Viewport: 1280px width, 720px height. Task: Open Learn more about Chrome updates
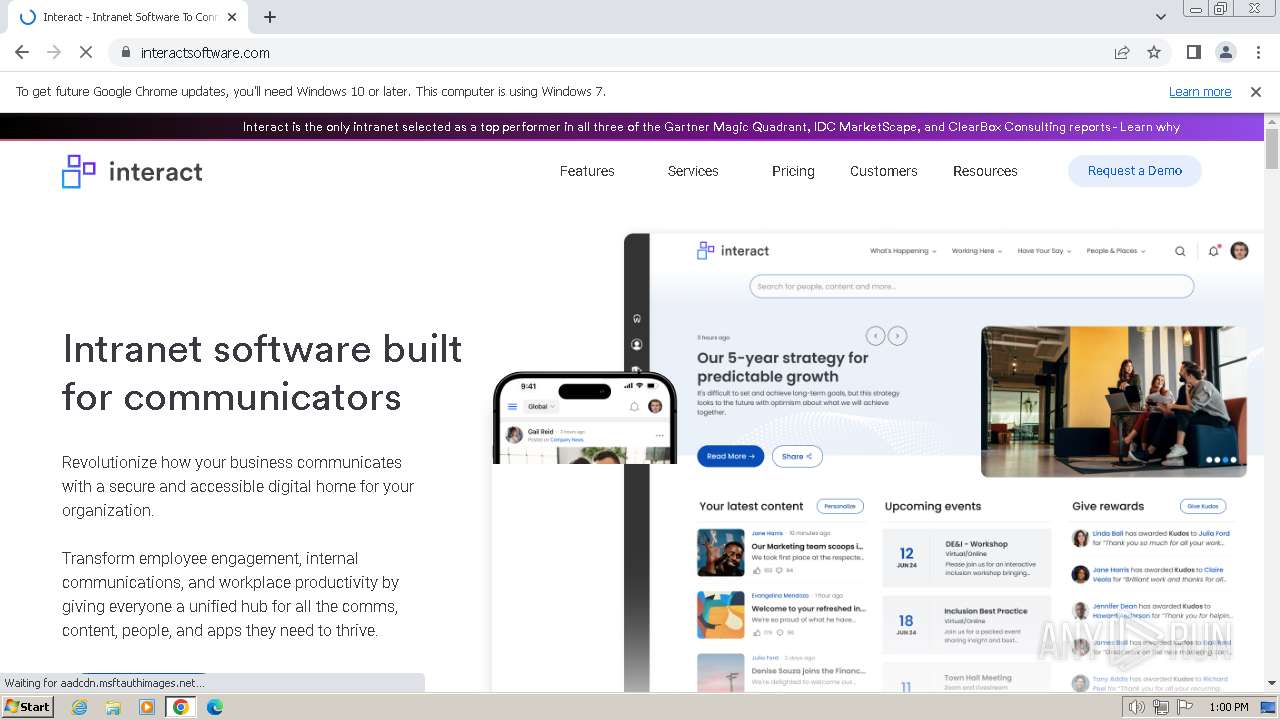(x=1200, y=91)
